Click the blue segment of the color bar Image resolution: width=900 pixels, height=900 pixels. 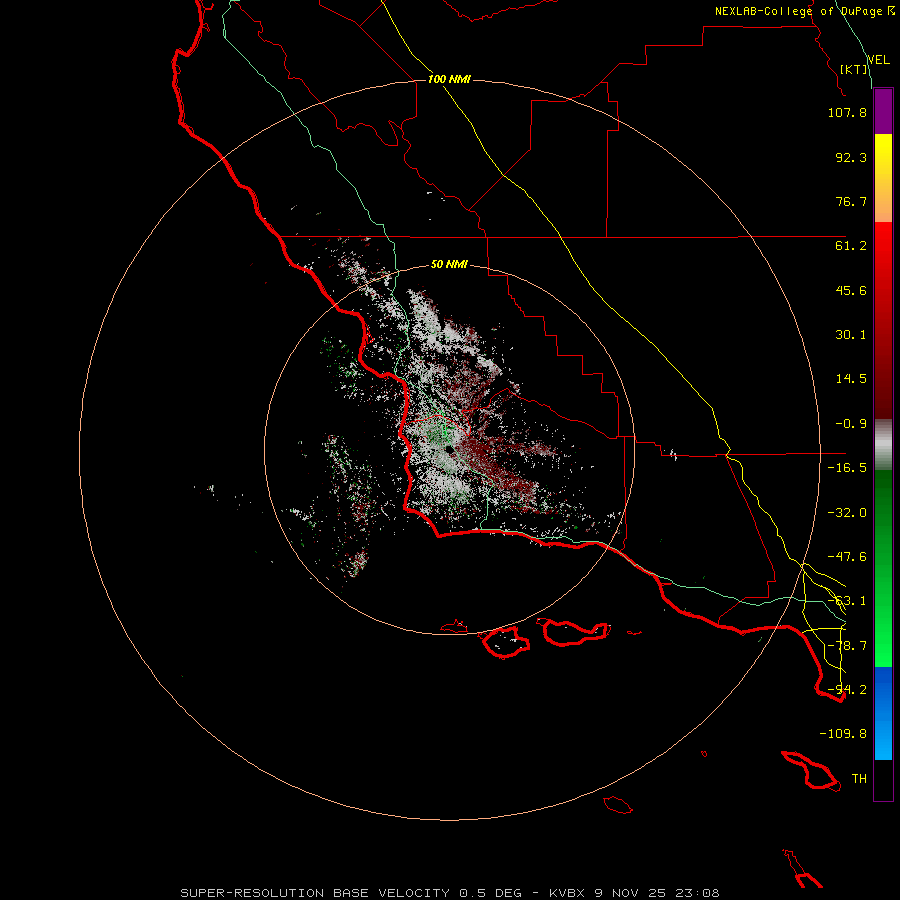pos(883,713)
